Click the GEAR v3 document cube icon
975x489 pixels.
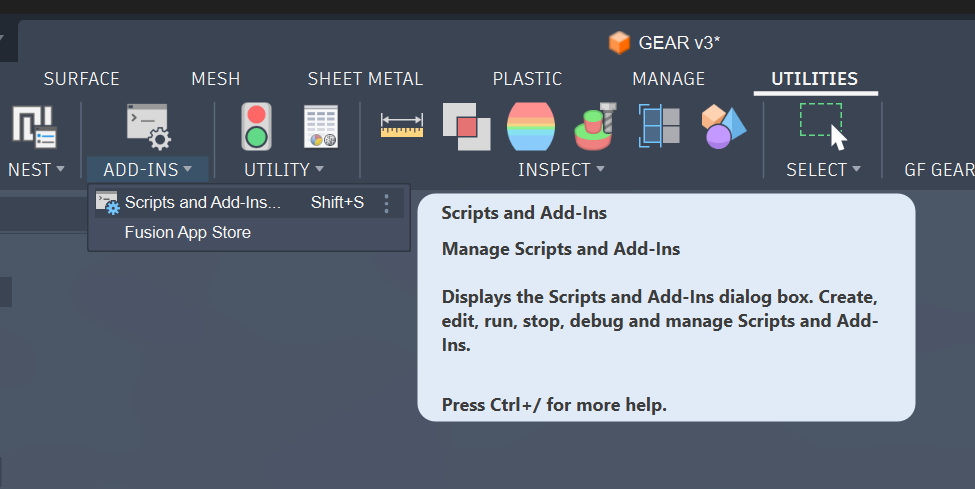coord(619,43)
